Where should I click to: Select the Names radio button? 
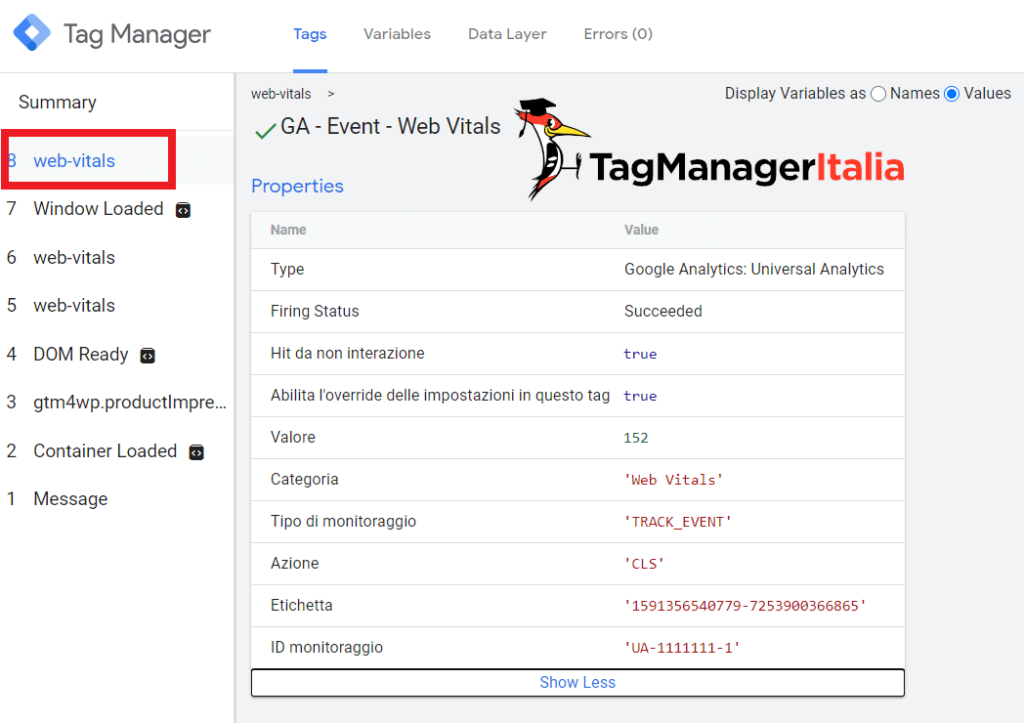(x=878, y=94)
